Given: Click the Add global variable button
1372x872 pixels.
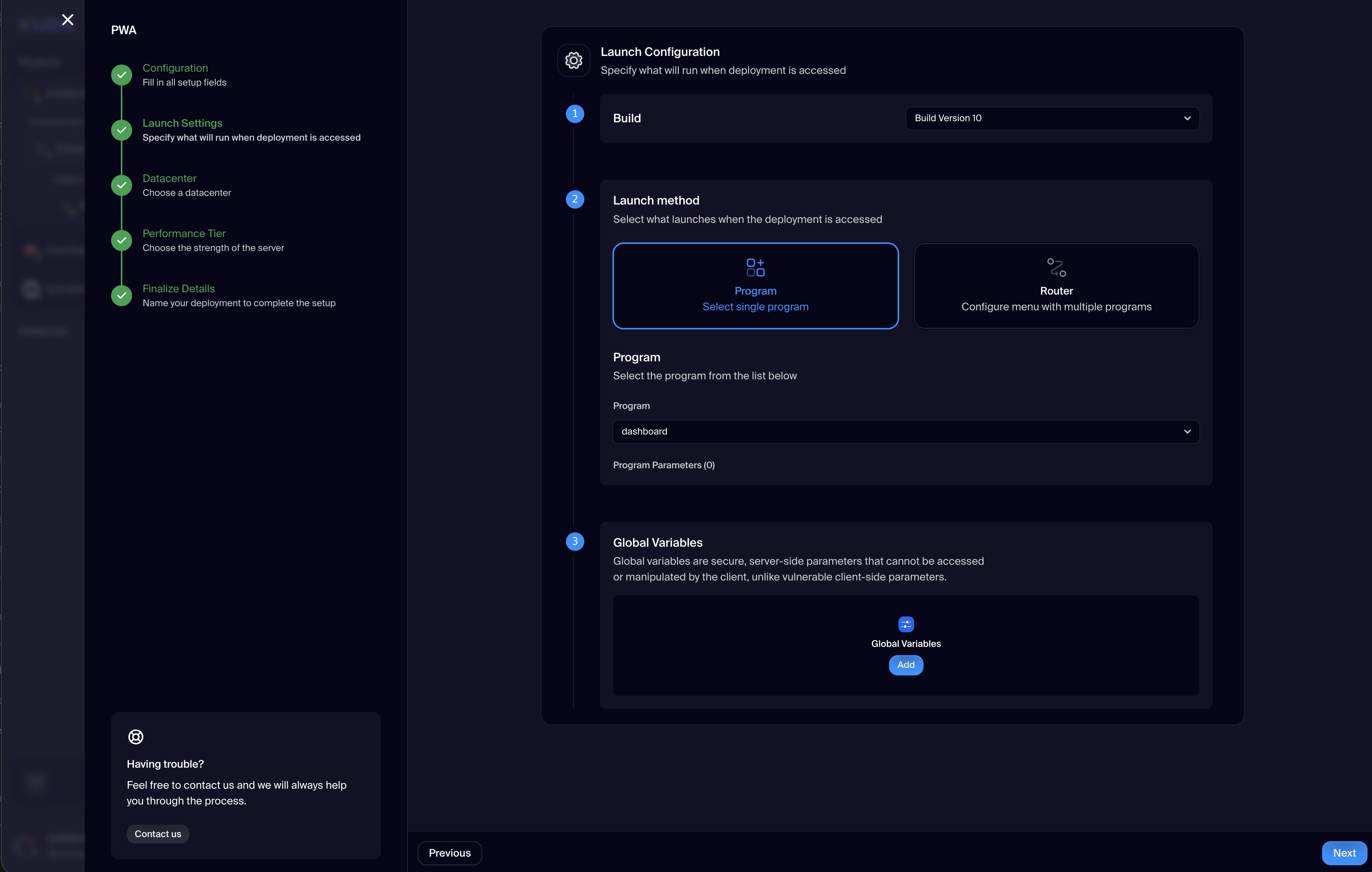Looking at the screenshot, I should [x=906, y=665].
